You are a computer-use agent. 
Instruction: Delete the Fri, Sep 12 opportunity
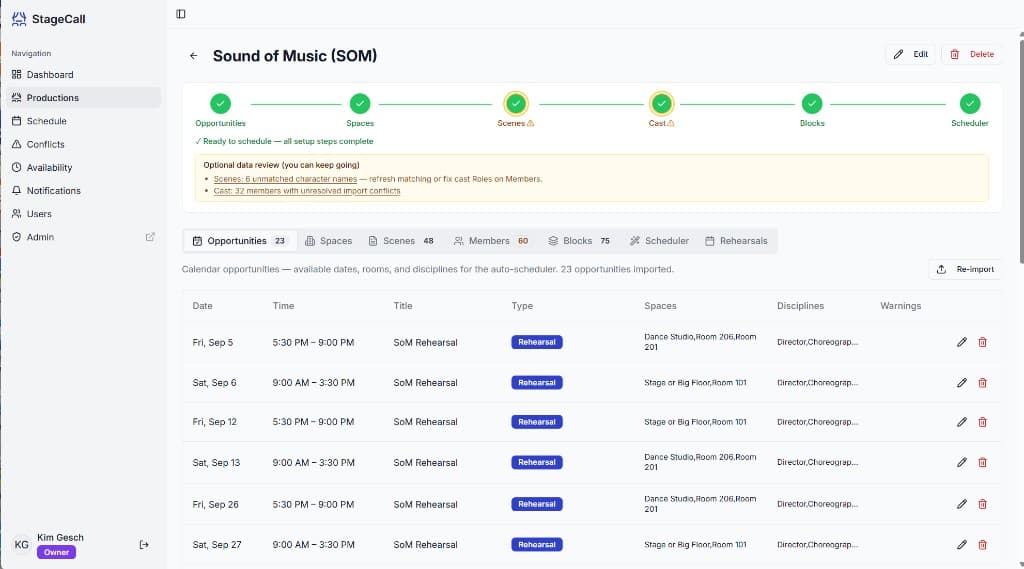coord(982,422)
